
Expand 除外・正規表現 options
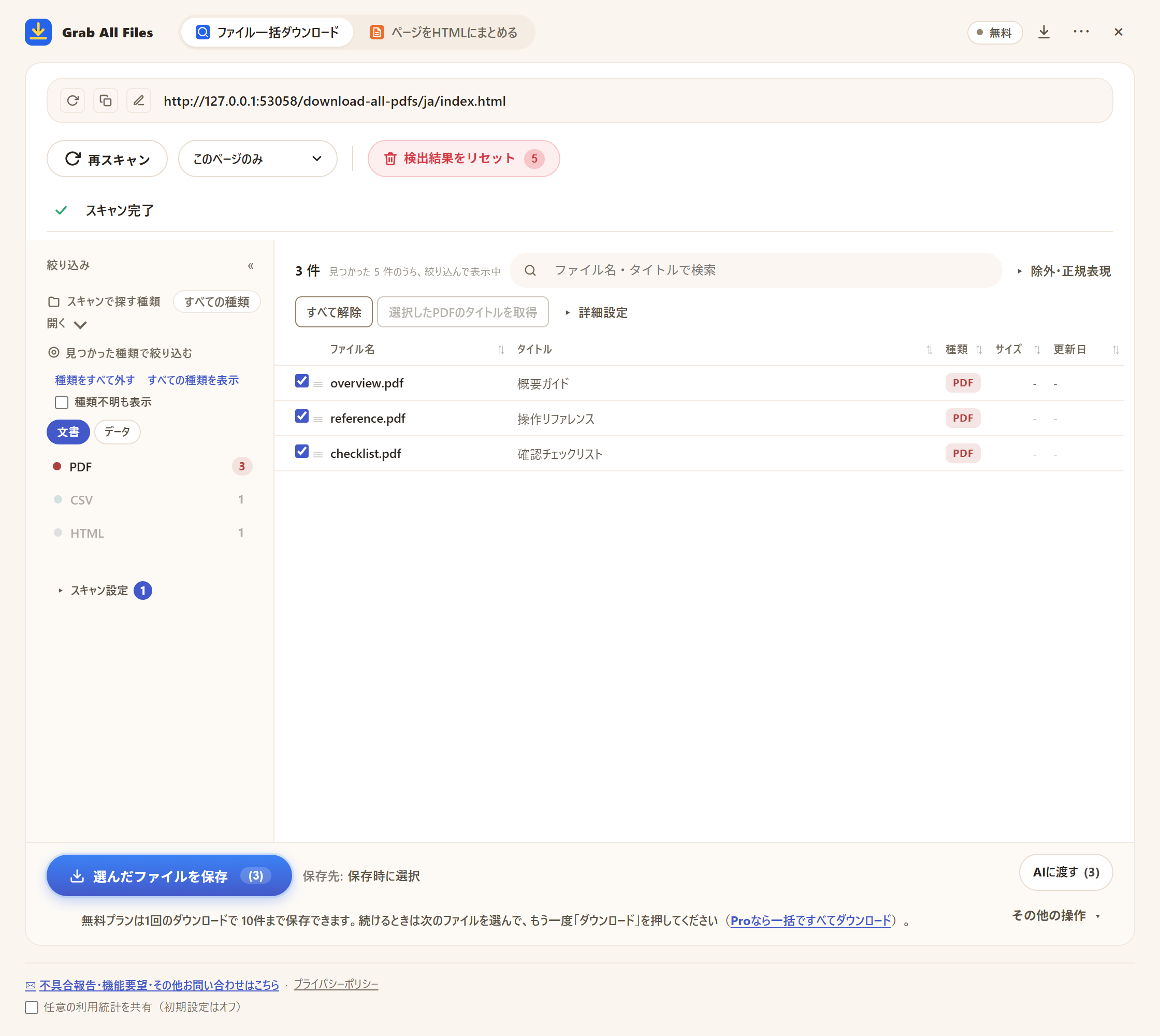[x=1063, y=271]
